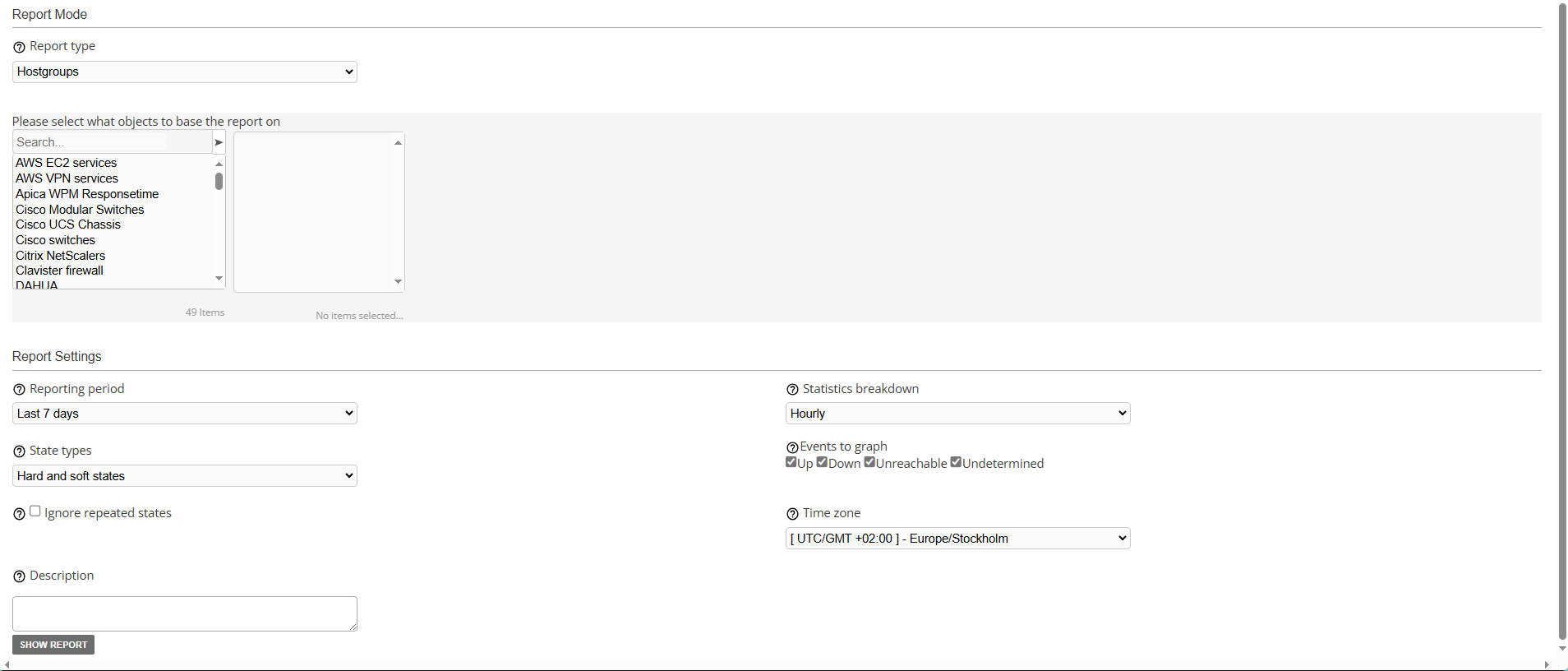Click help icon beside Events to graph
Screen dimensions: 1568x671
[x=792, y=447]
